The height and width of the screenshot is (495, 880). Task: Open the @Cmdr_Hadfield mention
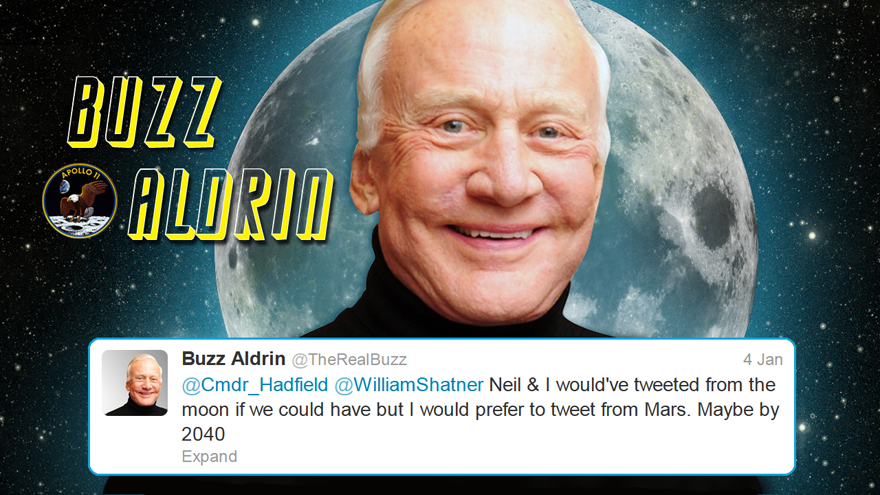pyautogui.click(x=255, y=385)
